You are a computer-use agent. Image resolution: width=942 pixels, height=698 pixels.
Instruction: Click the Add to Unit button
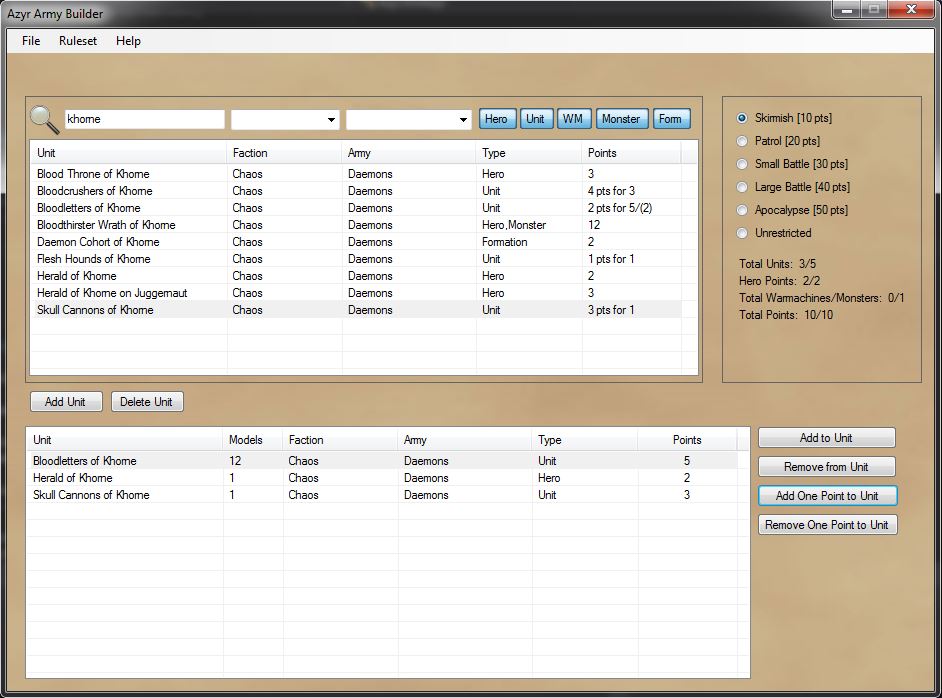point(826,438)
